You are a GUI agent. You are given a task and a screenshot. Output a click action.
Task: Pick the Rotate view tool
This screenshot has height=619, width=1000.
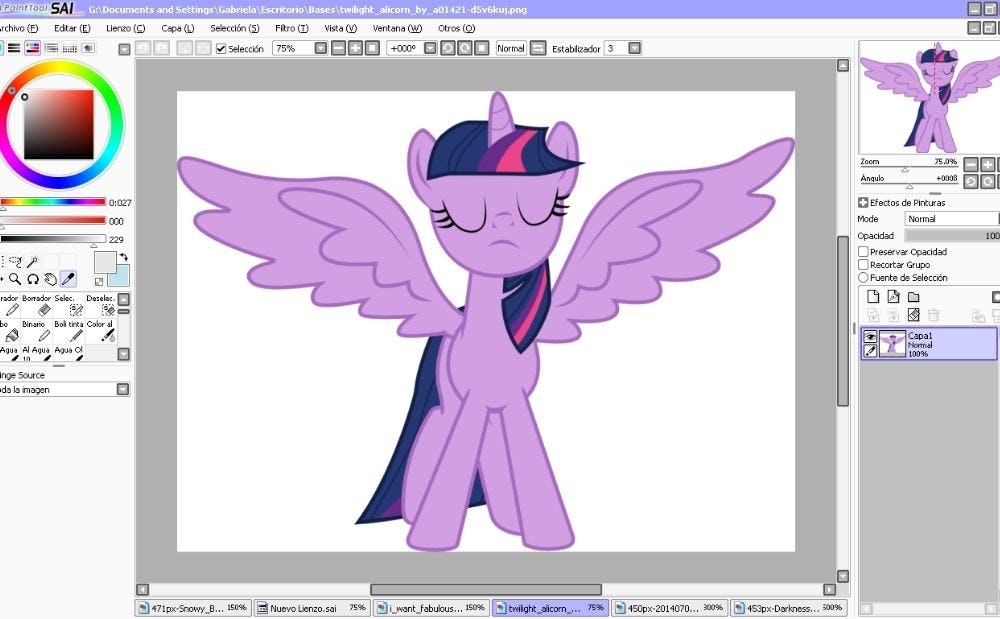click(32, 279)
